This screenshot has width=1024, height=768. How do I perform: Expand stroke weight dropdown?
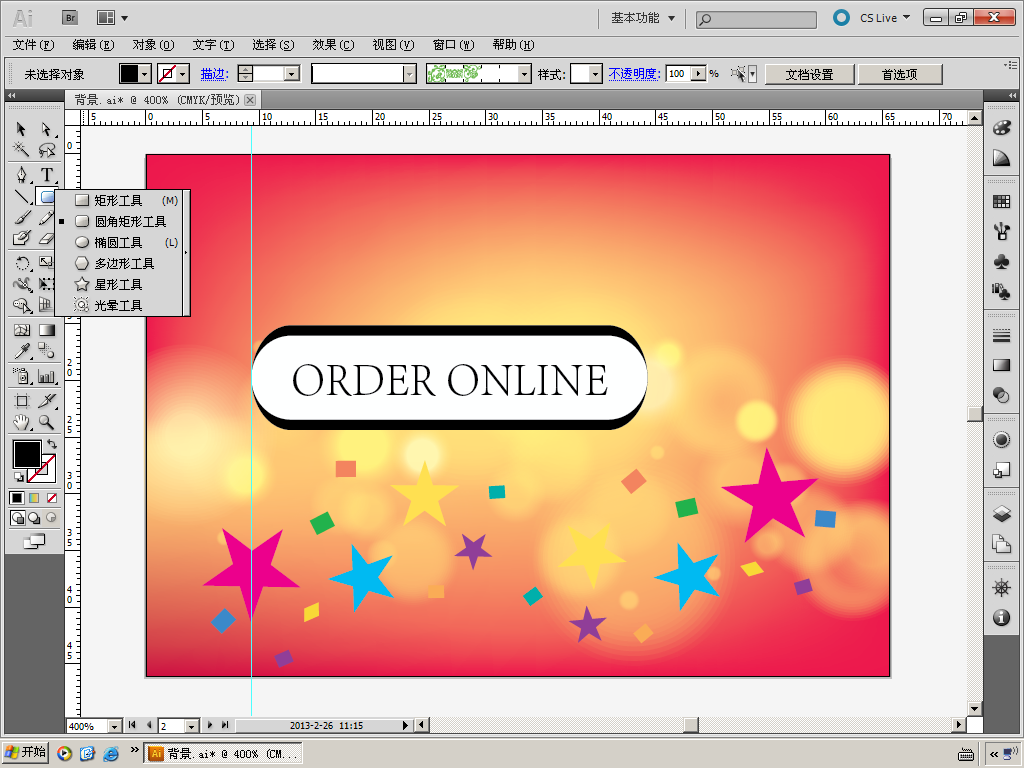tap(292, 74)
